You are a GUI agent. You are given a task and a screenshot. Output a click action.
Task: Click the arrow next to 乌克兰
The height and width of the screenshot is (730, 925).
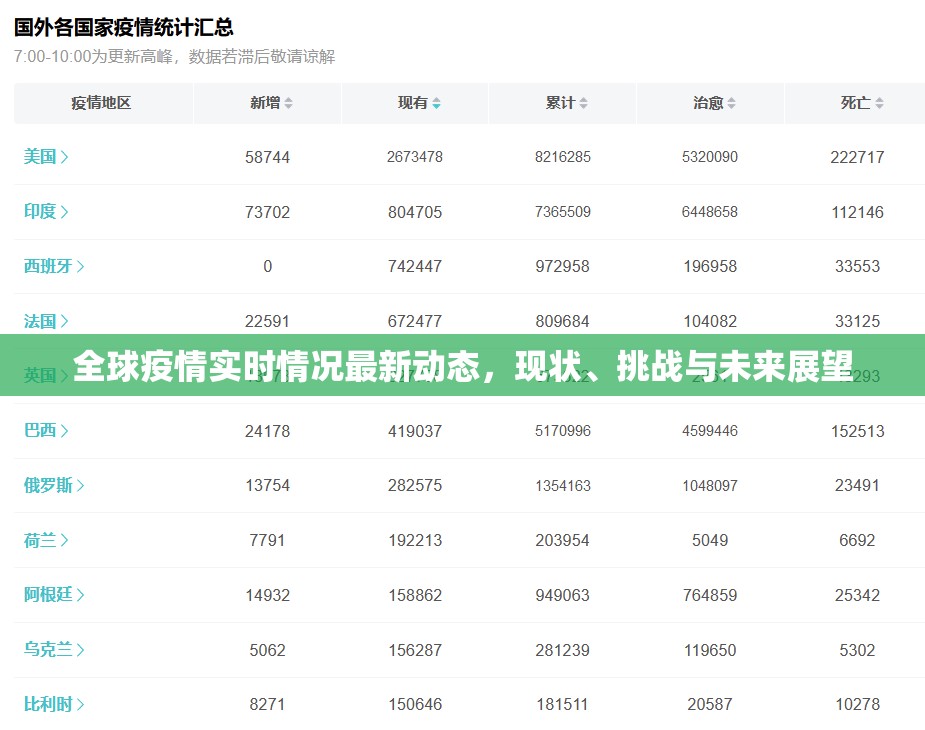(80, 650)
